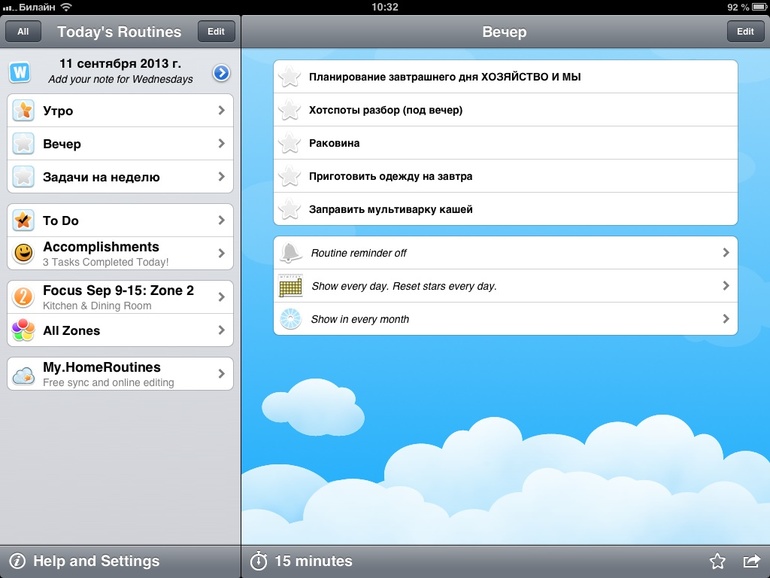Star the Раковина task

coord(289,143)
